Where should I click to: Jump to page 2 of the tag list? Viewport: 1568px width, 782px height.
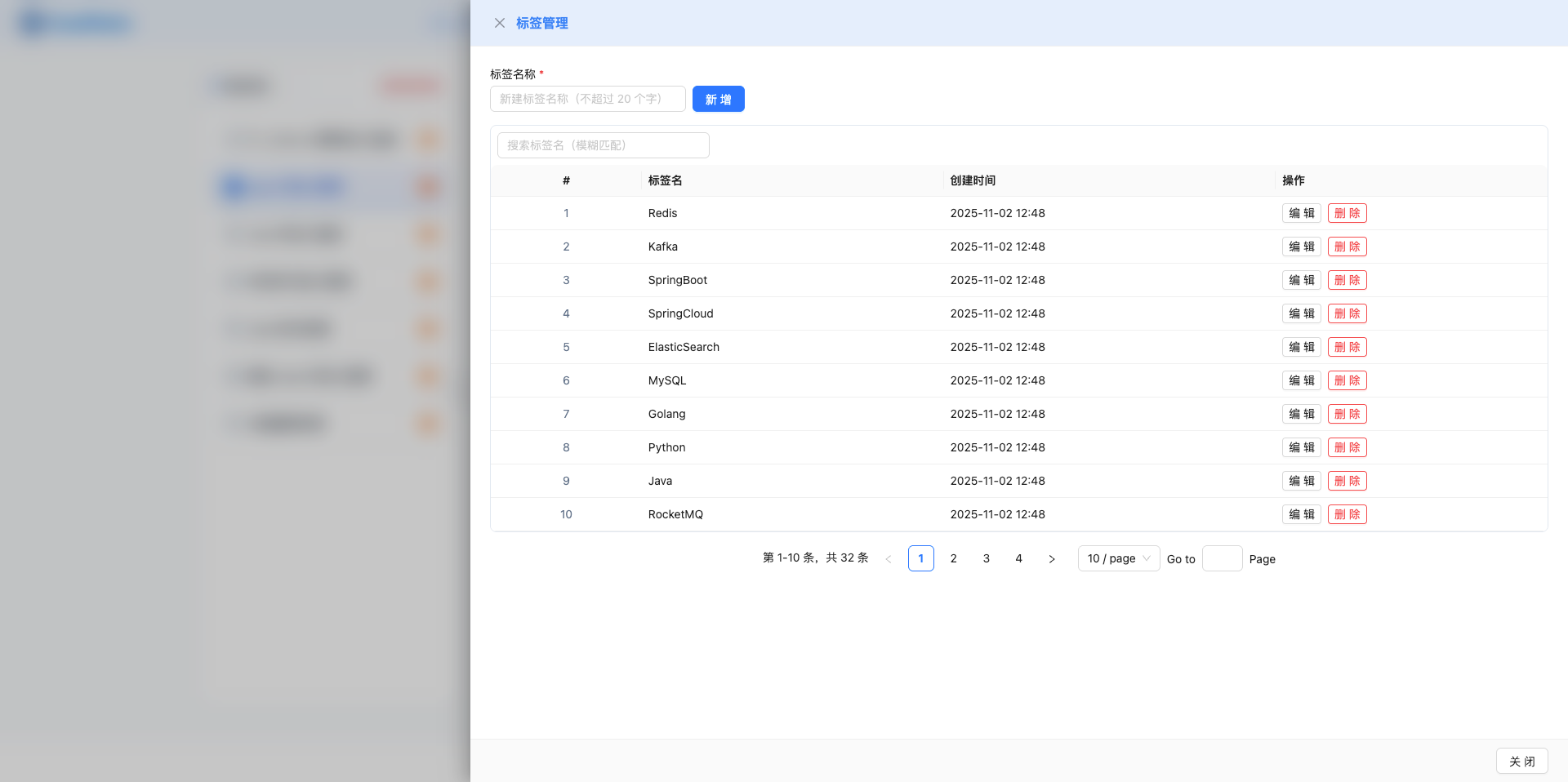coord(953,558)
